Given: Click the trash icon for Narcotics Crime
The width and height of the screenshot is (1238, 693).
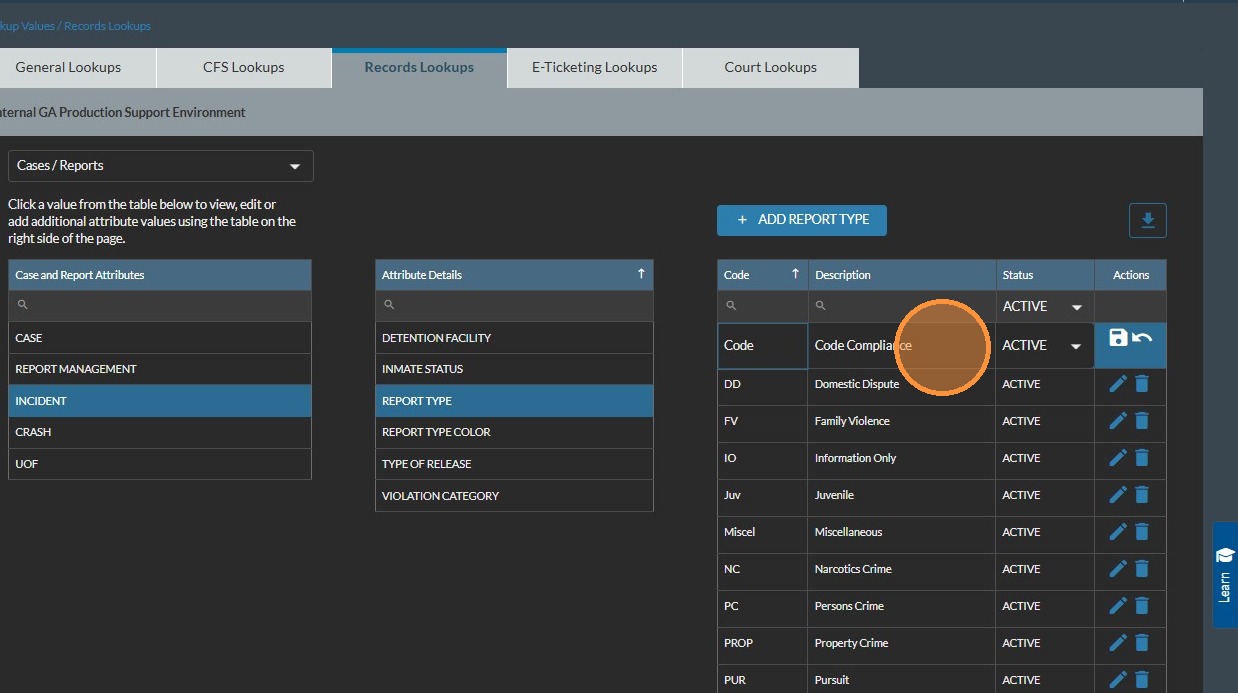Looking at the screenshot, I should click(1142, 569).
